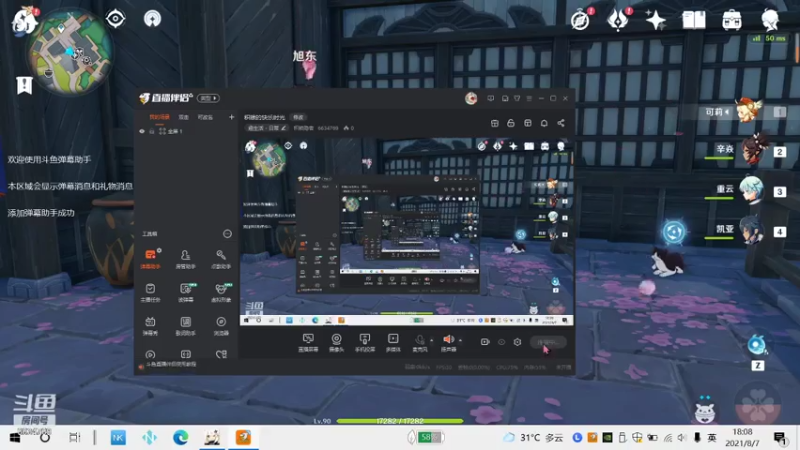The height and width of the screenshot is (450, 800).
Task: Open the game character menu icon
Action: coord(769,20)
